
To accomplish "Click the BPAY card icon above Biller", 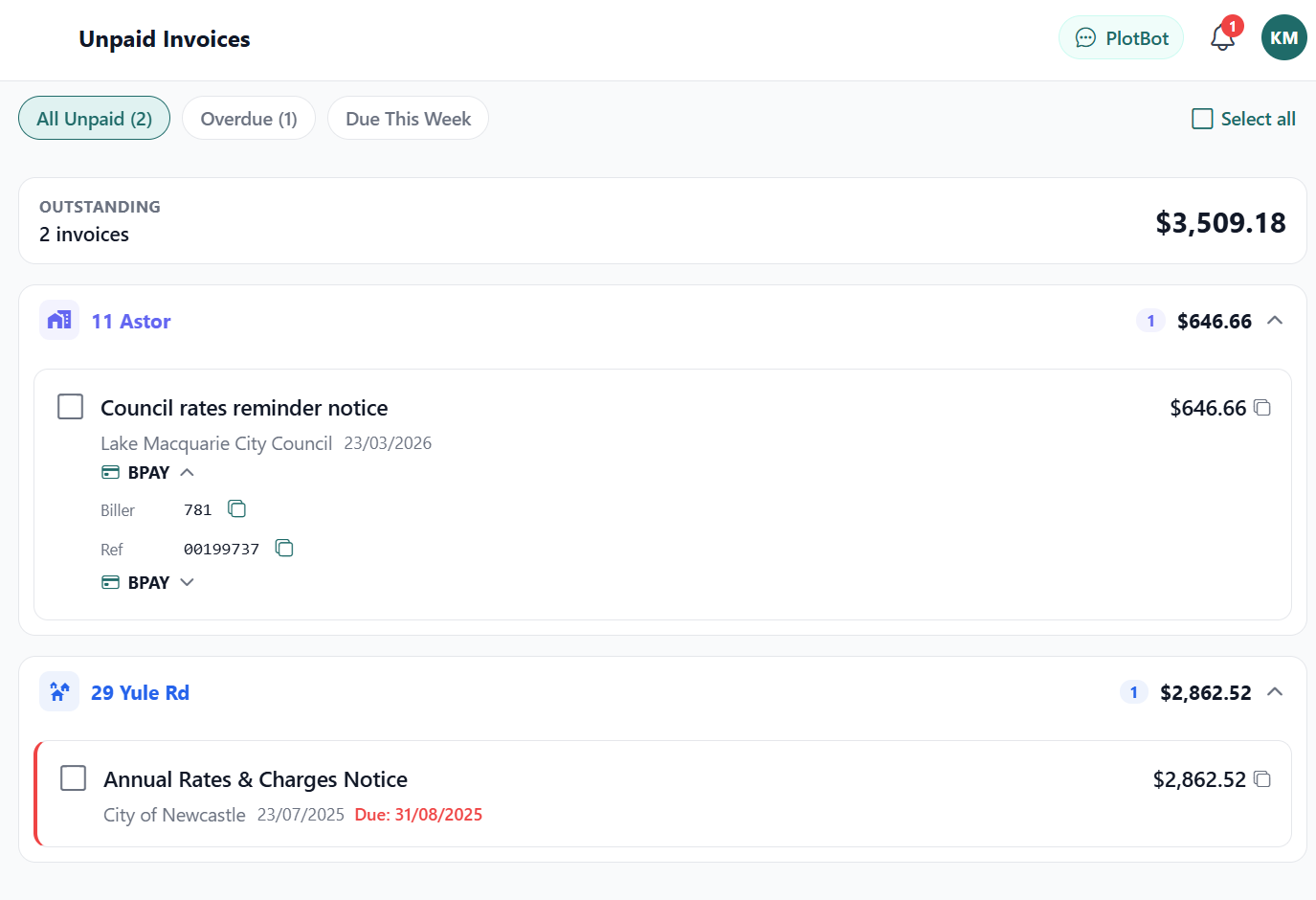I will pos(111,472).
